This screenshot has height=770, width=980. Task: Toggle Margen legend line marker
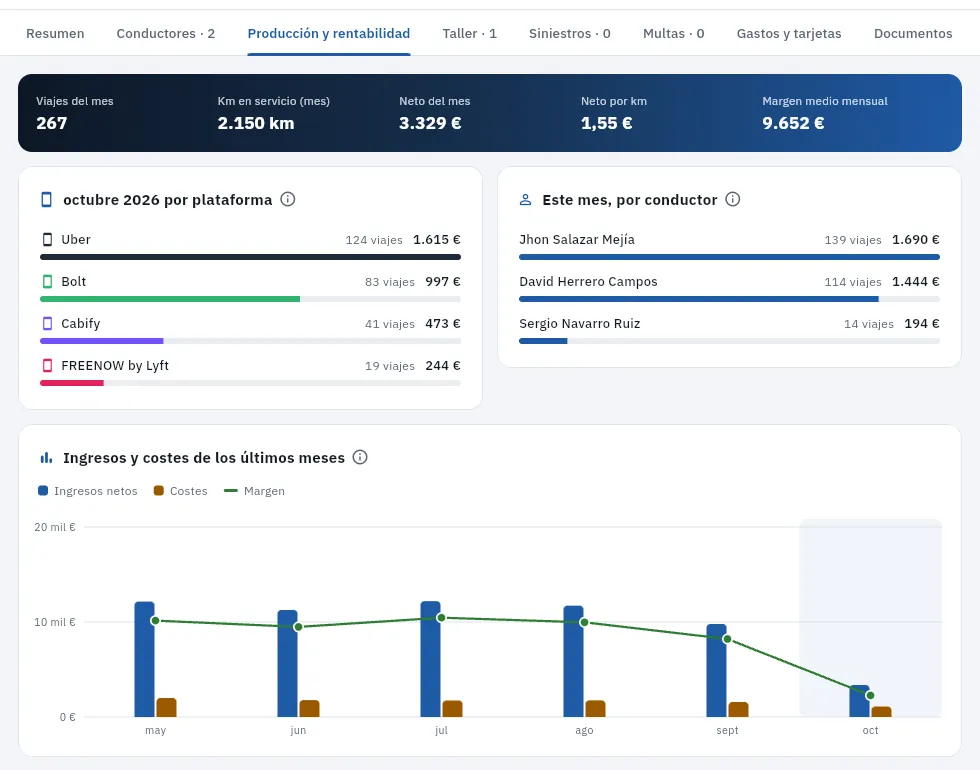pos(231,491)
